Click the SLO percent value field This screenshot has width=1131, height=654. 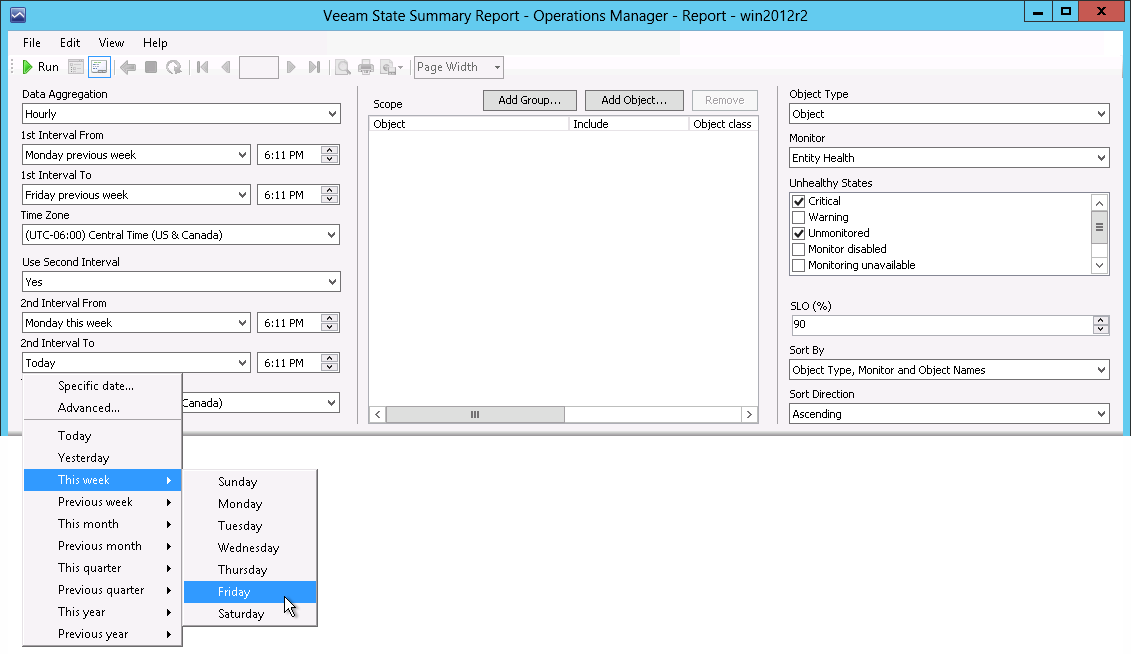click(x=941, y=324)
